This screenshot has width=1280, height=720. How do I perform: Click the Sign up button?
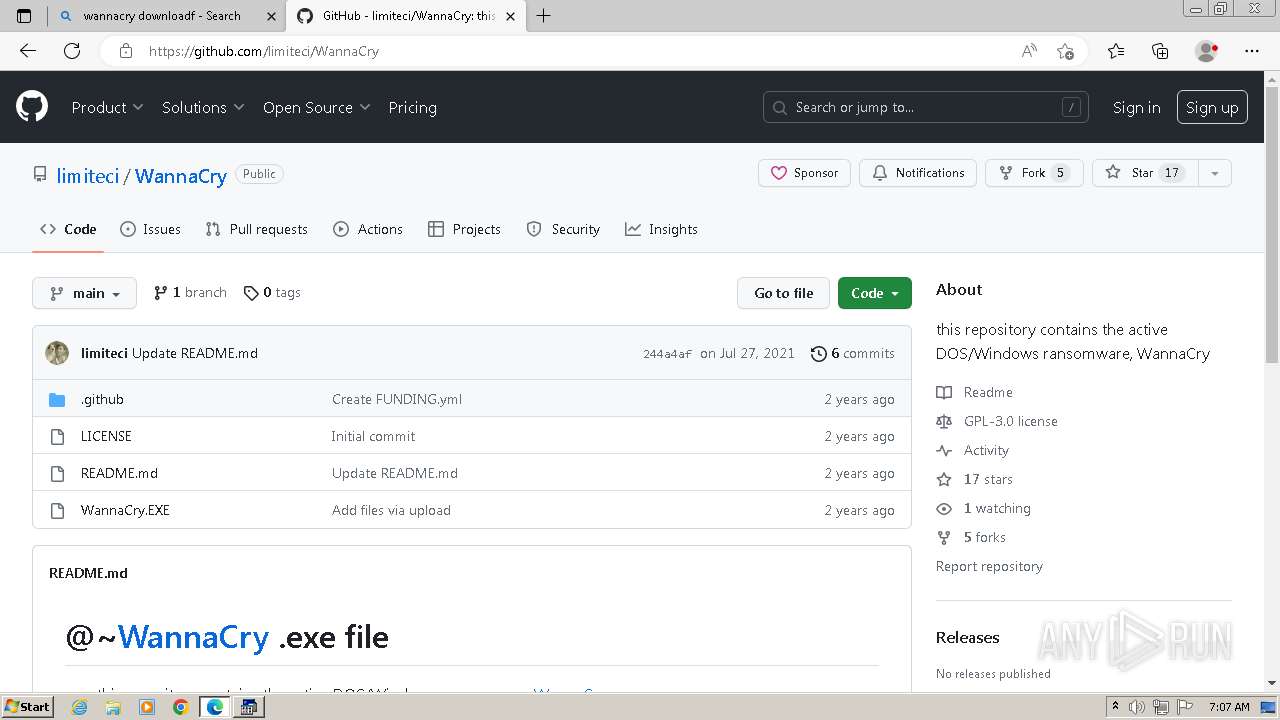1212,107
